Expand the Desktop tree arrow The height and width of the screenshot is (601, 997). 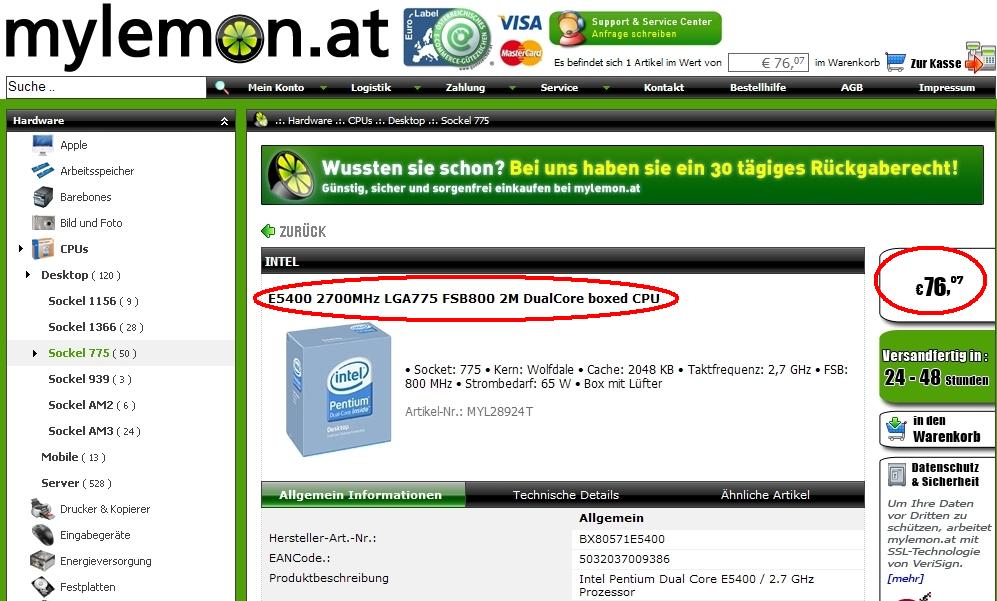pos(28,275)
